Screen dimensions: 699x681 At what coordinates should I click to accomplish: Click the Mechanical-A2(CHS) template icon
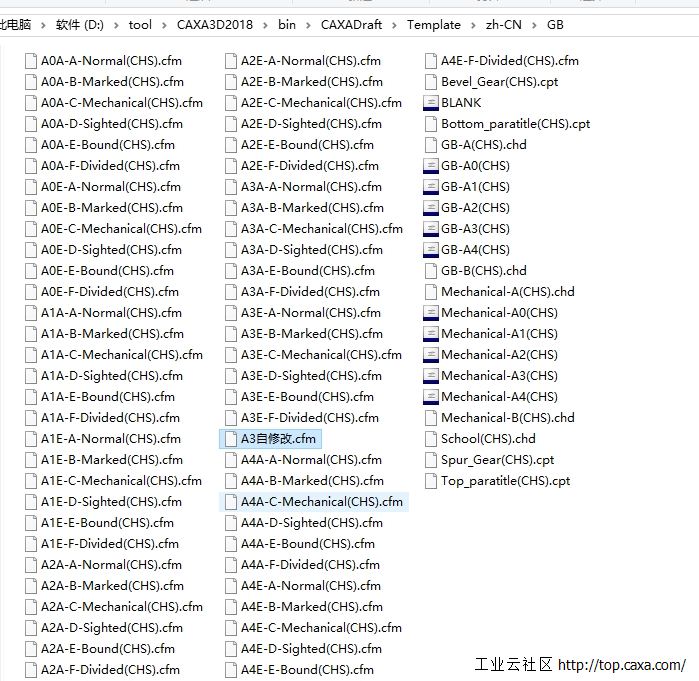tap(431, 355)
